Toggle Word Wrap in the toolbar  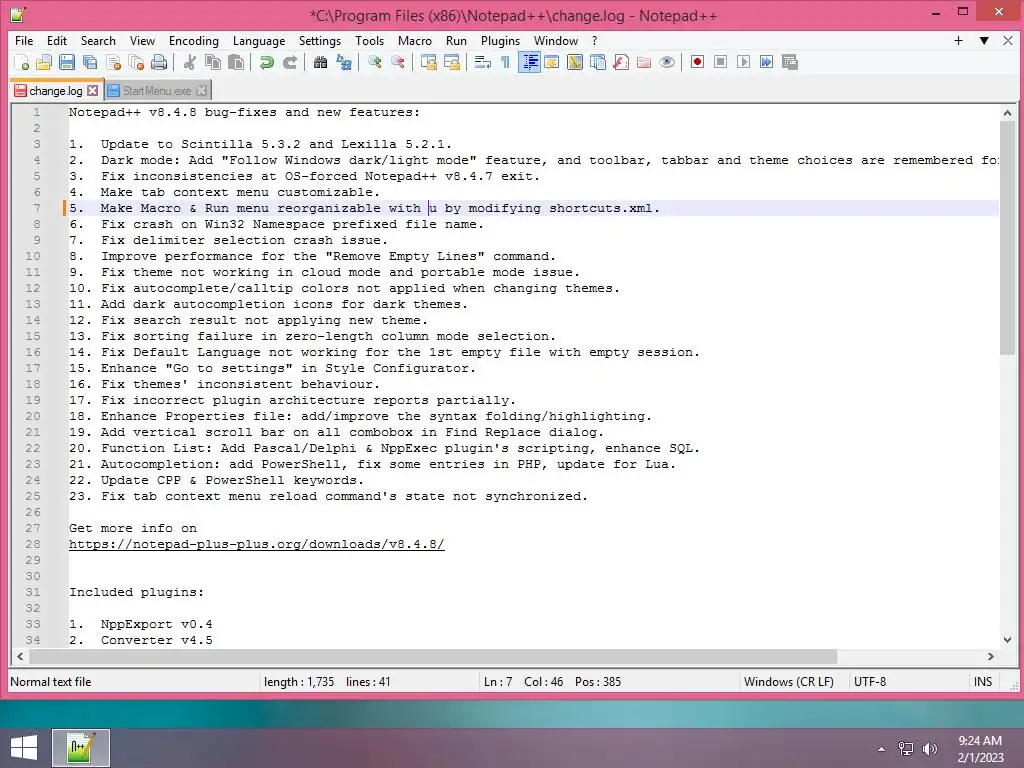pos(483,62)
